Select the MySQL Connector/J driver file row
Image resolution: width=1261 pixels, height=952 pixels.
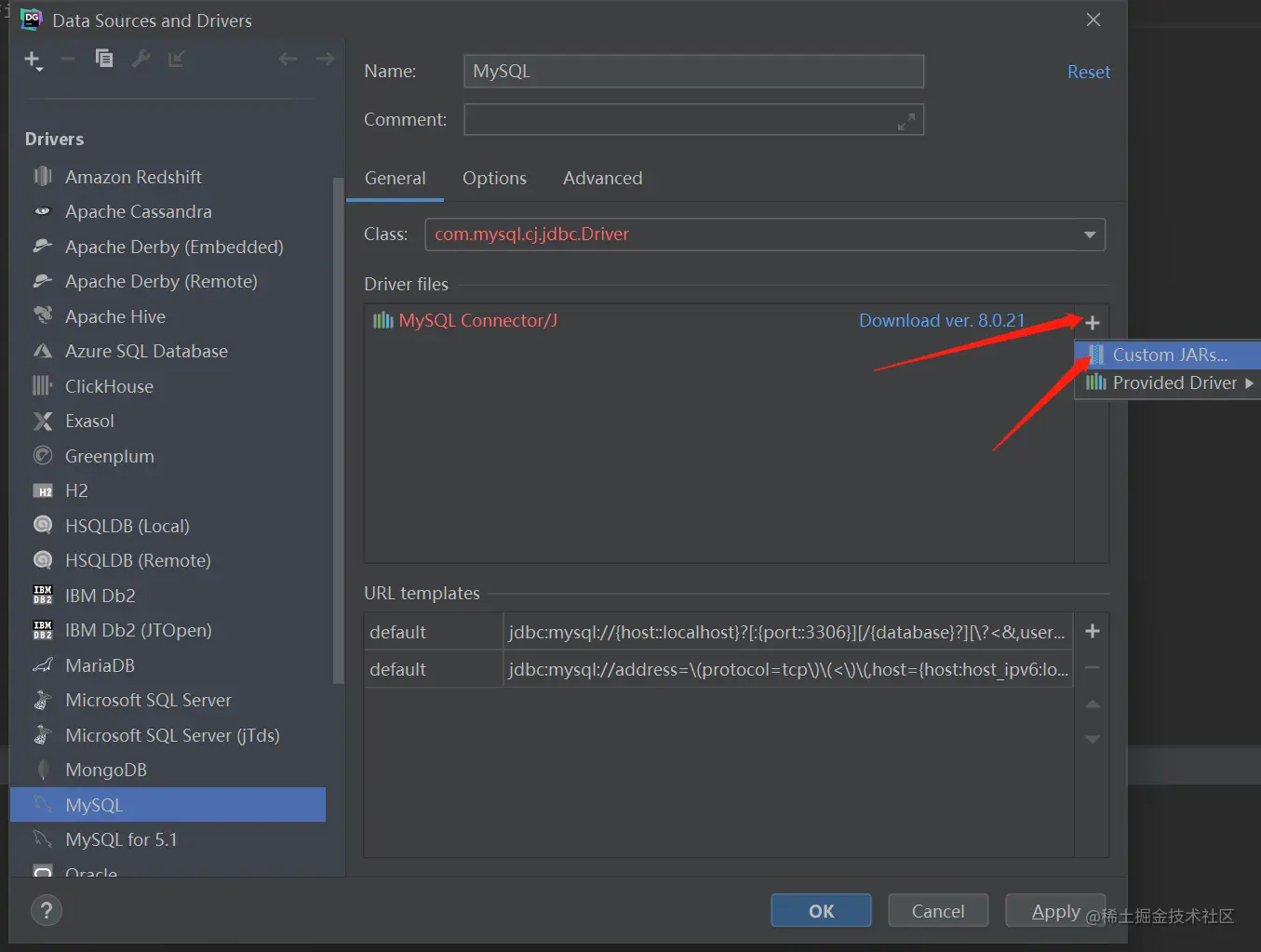coord(718,321)
